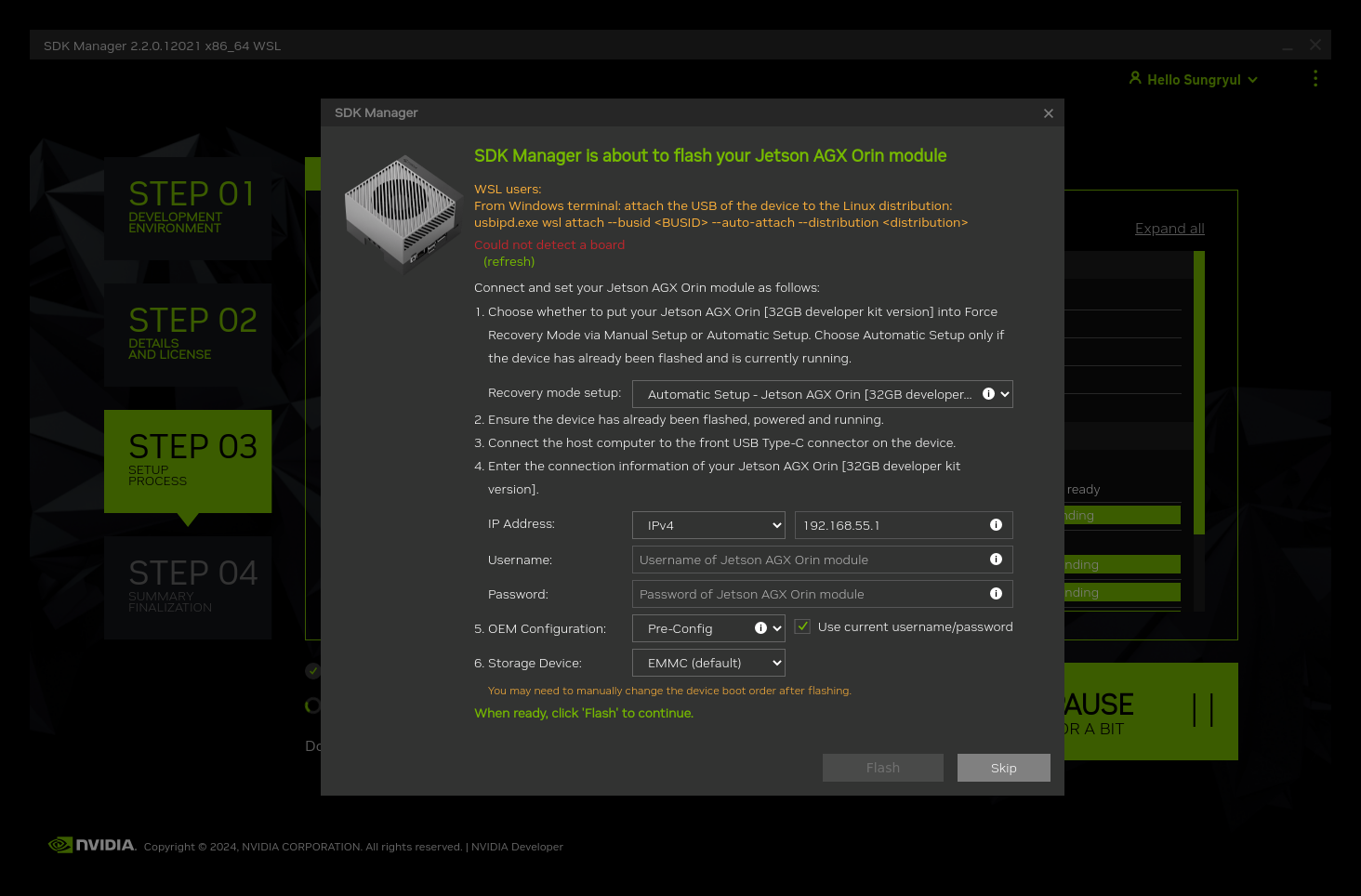Click the 'Recovery mode setup:' label
This screenshot has width=1361, height=896.
pyautogui.click(x=555, y=393)
